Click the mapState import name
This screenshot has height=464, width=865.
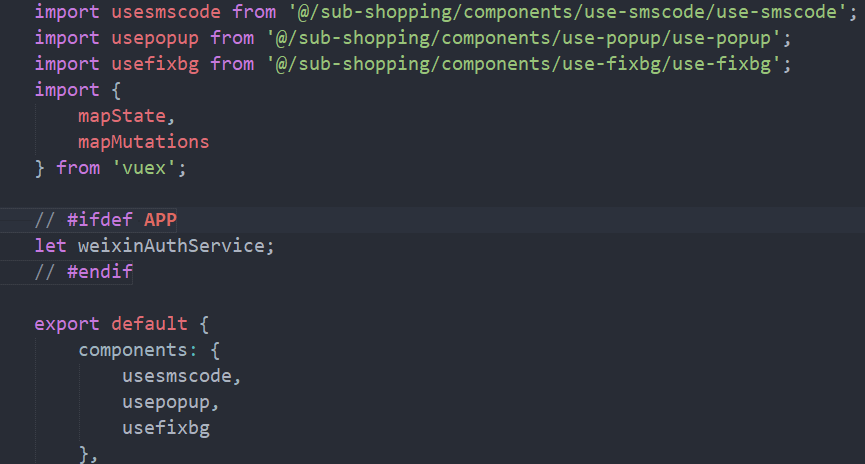coord(122,116)
